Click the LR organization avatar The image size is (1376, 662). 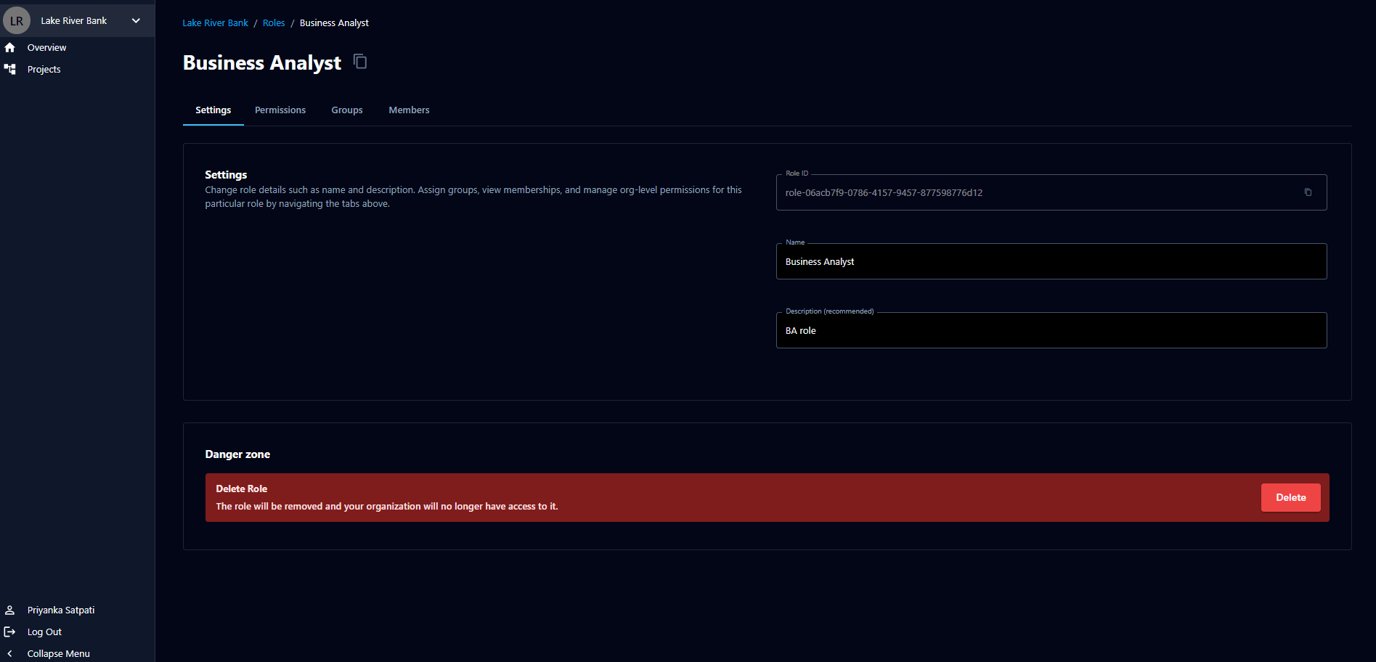click(17, 20)
